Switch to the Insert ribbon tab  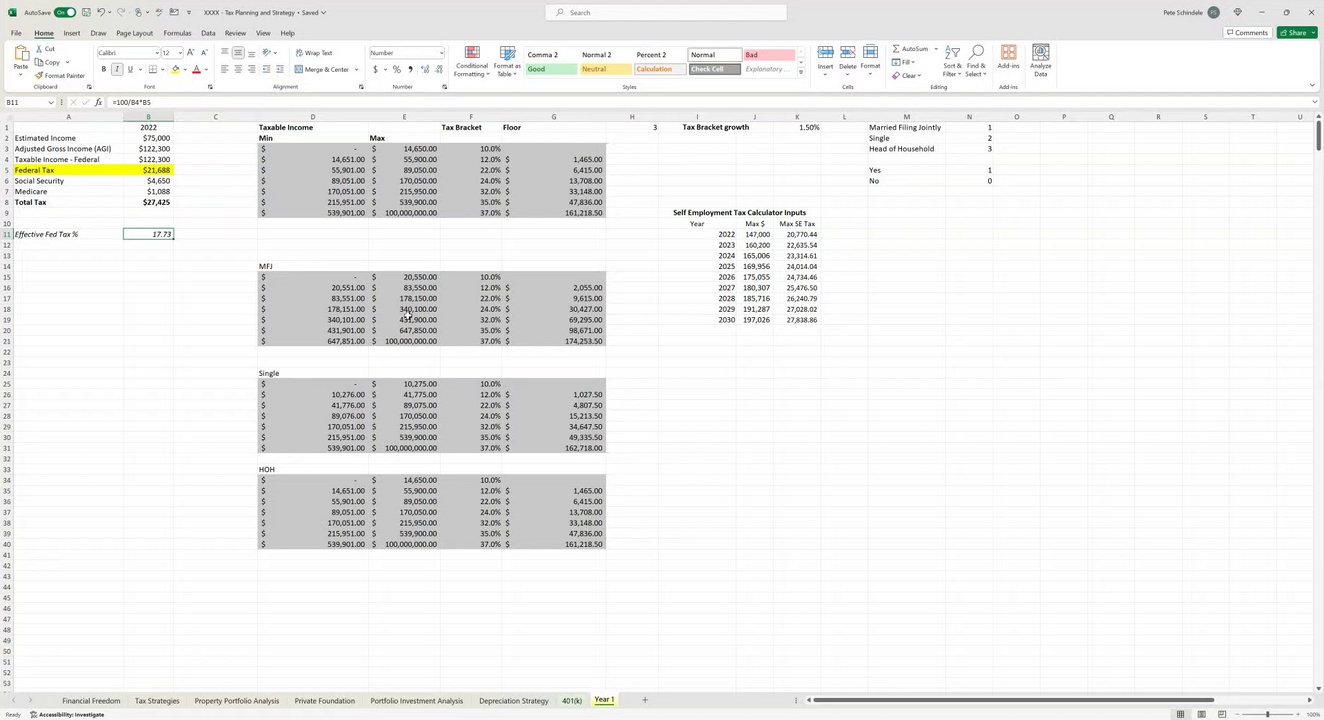point(72,33)
